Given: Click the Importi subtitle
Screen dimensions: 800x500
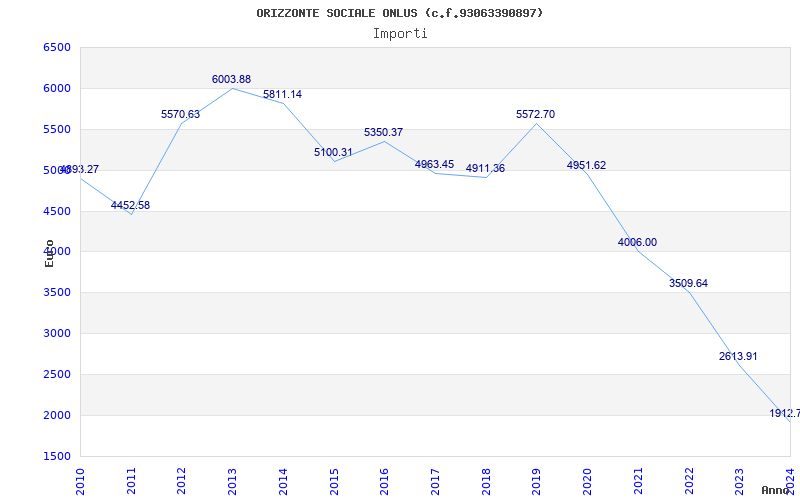Looking at the screenshot, I should pyautogui.click(x=400, y=34).
